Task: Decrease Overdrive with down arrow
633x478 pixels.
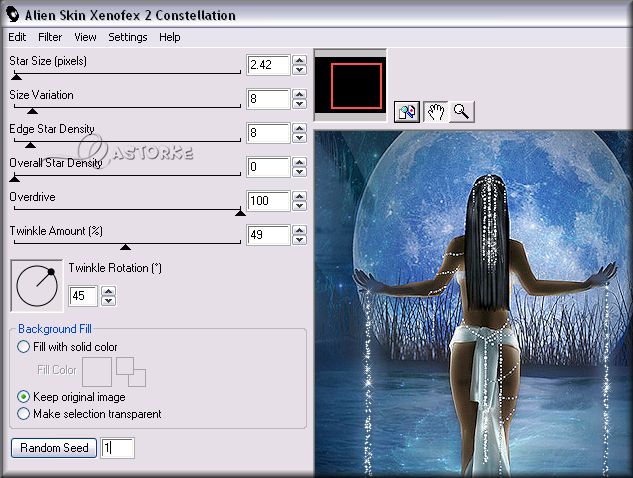Action: (300, 205)
